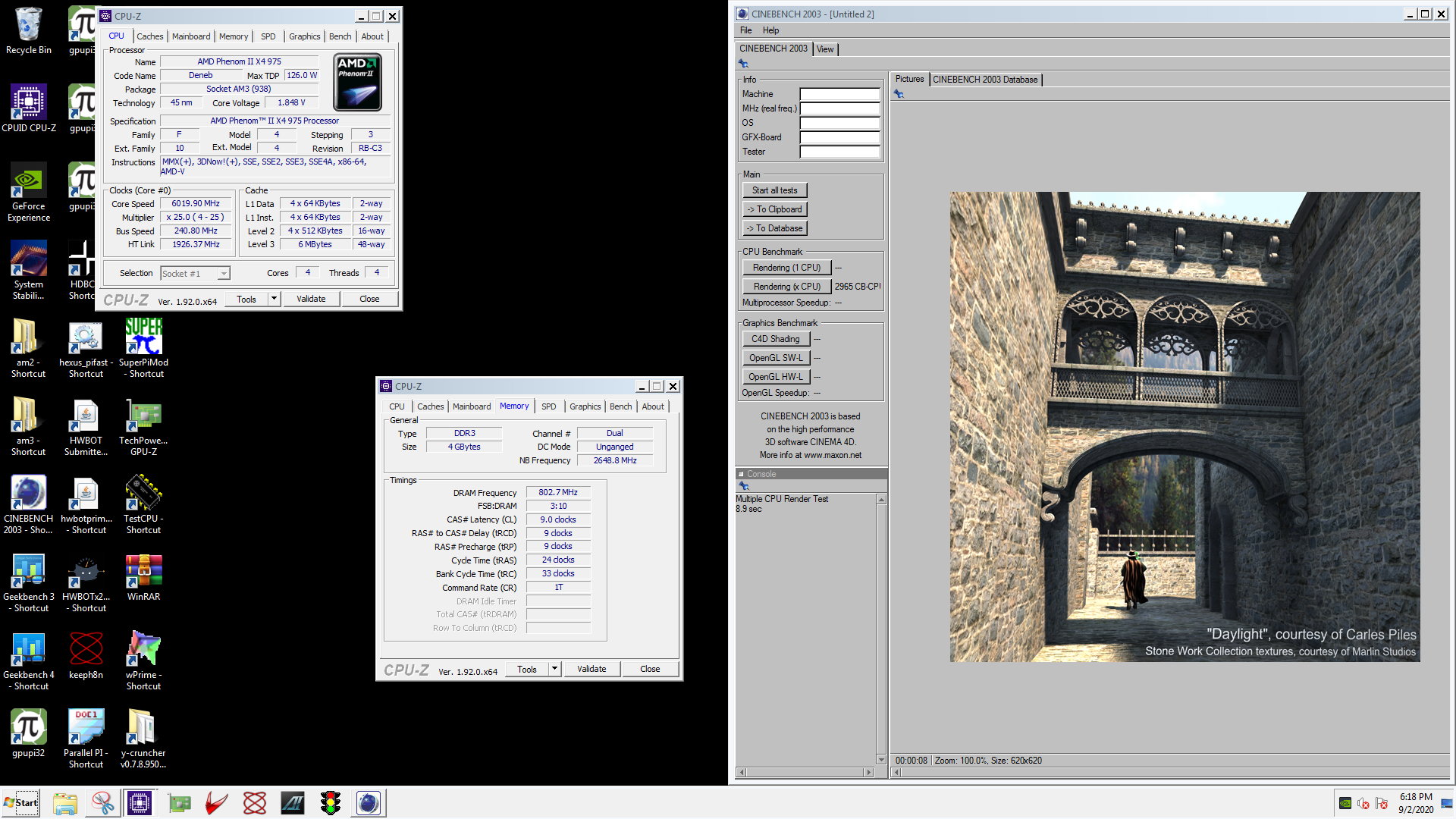Open the CINEBENCH 2003 desktop shortcut
Image resolution: width=1456 pixels, height=819 pixels.
(x=28, y=504)
